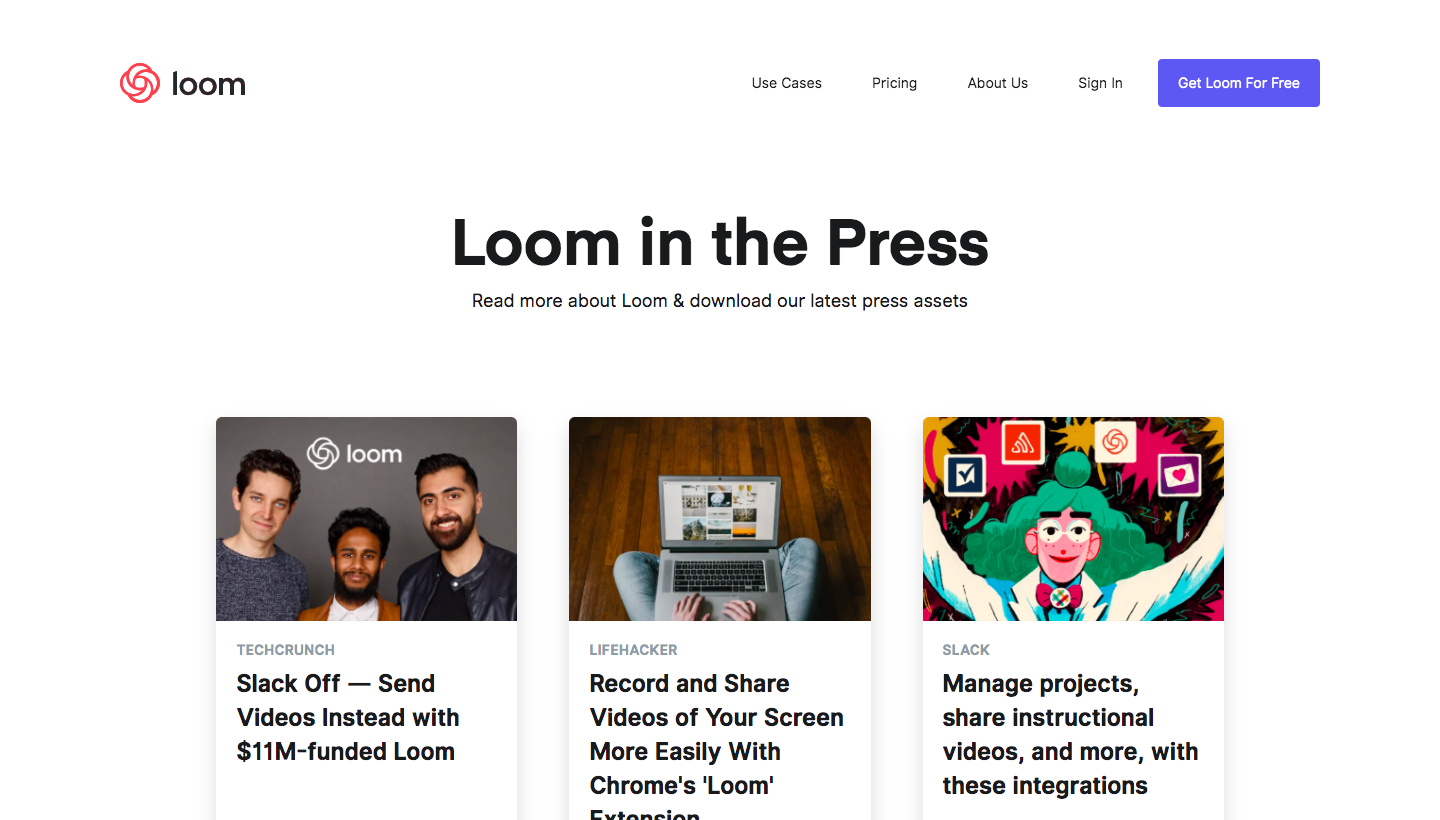Open the TechCrunch founders photo thumbnail
The height and width of the screenshot is (820, 1440).
pyautogui.click(x=366, y=519)
